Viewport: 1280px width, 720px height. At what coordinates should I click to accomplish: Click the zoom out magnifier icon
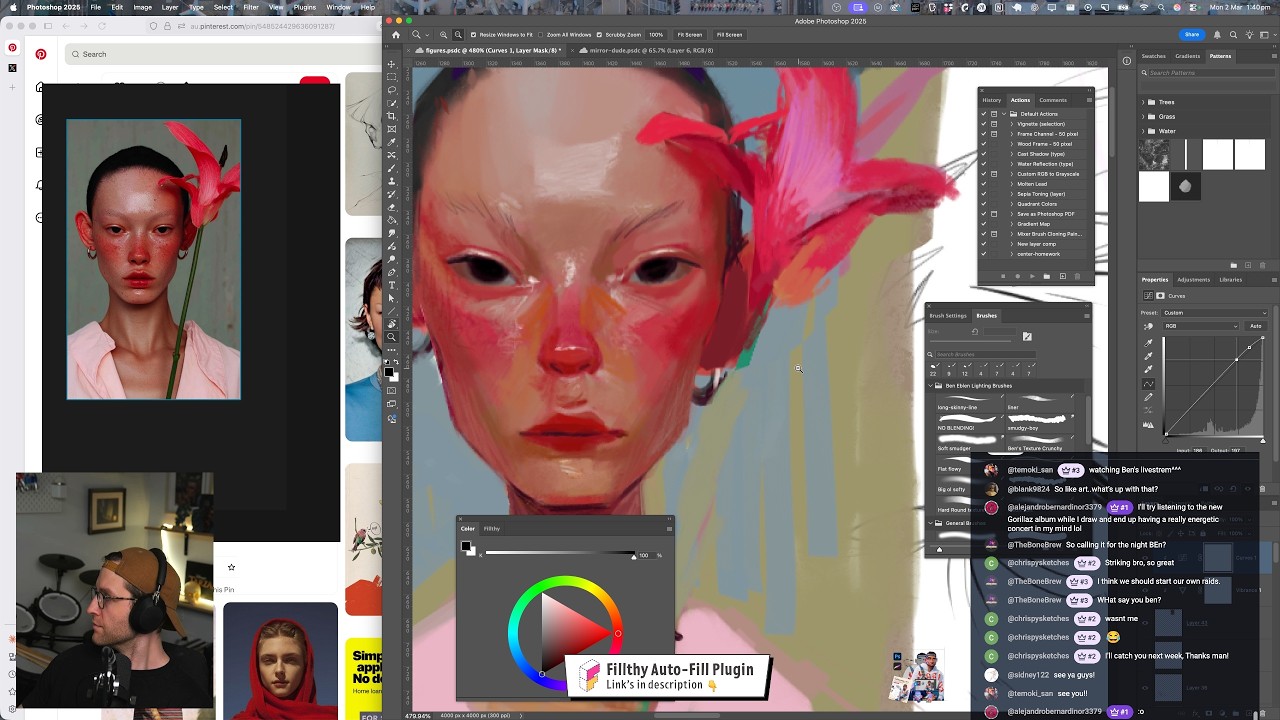click(x=457, y=35)
